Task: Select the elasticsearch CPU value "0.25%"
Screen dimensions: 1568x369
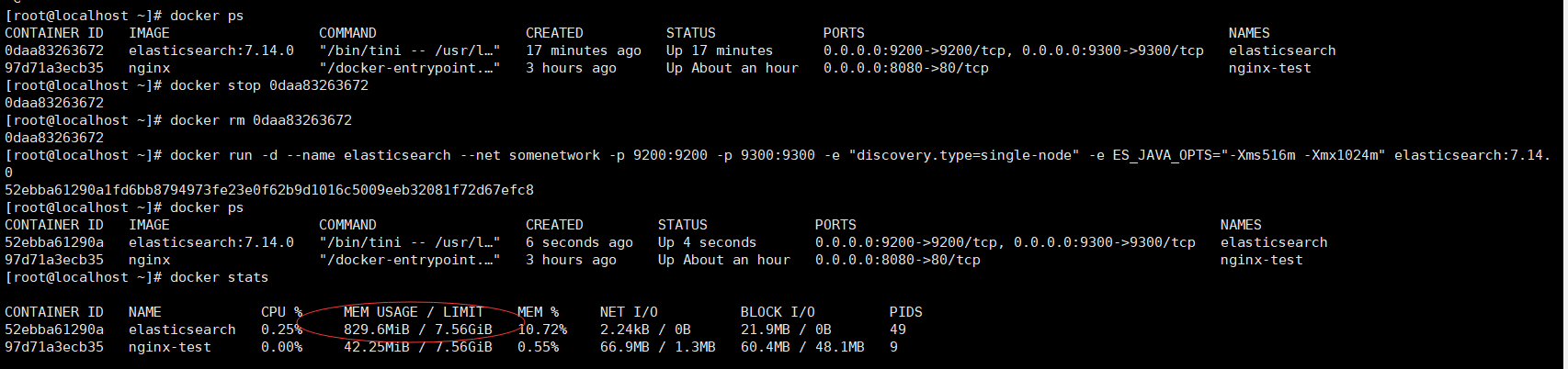Action: tap(281, 330)
